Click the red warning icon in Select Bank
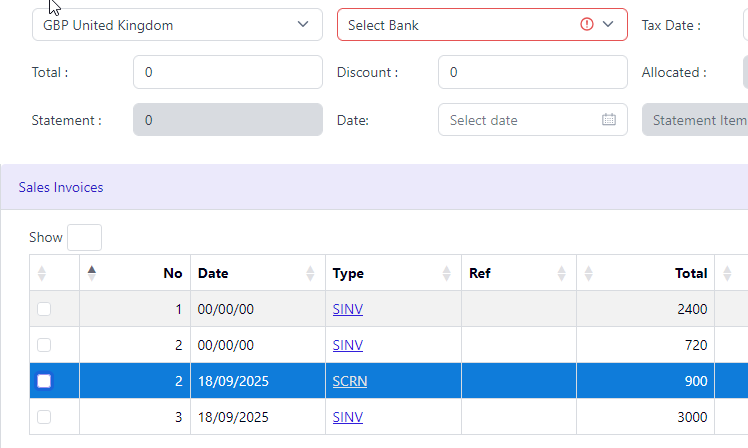748x448 pixels. [x=587, y=24]
